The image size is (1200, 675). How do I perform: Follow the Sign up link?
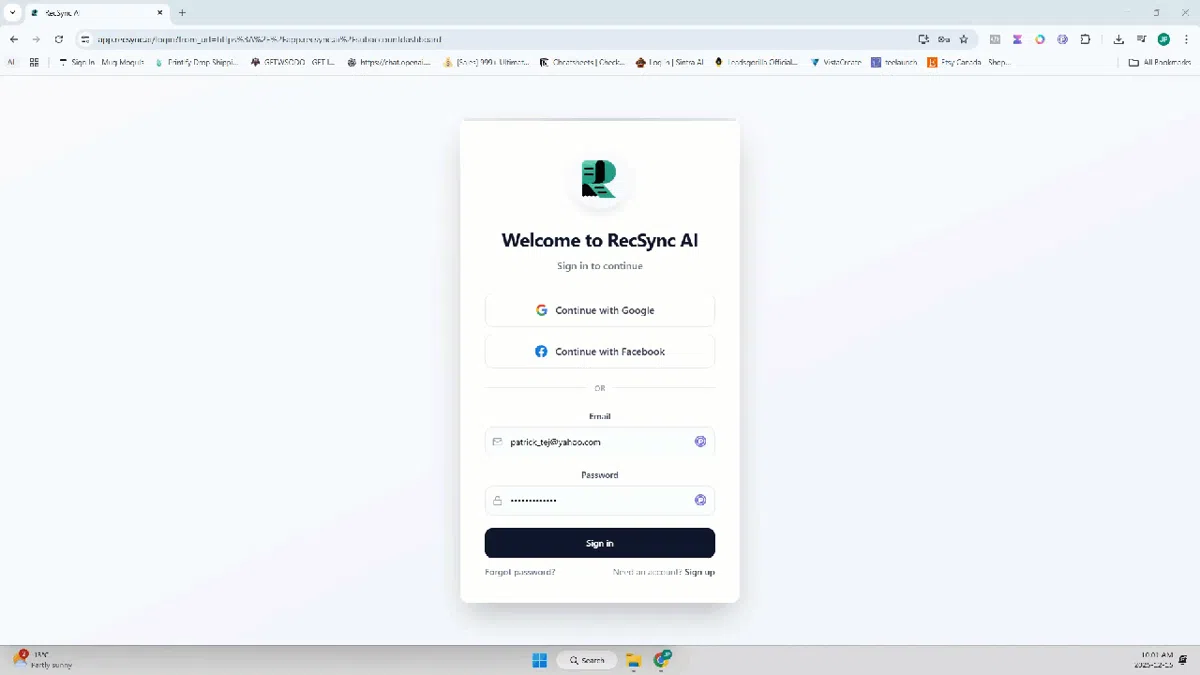coord(700,572)
